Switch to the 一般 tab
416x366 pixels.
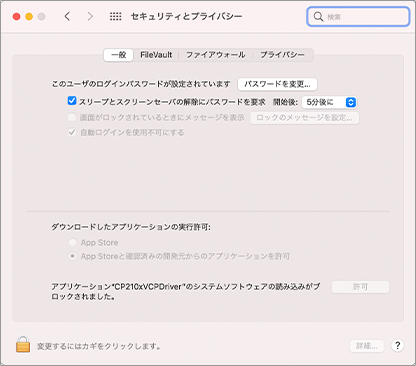119,55
